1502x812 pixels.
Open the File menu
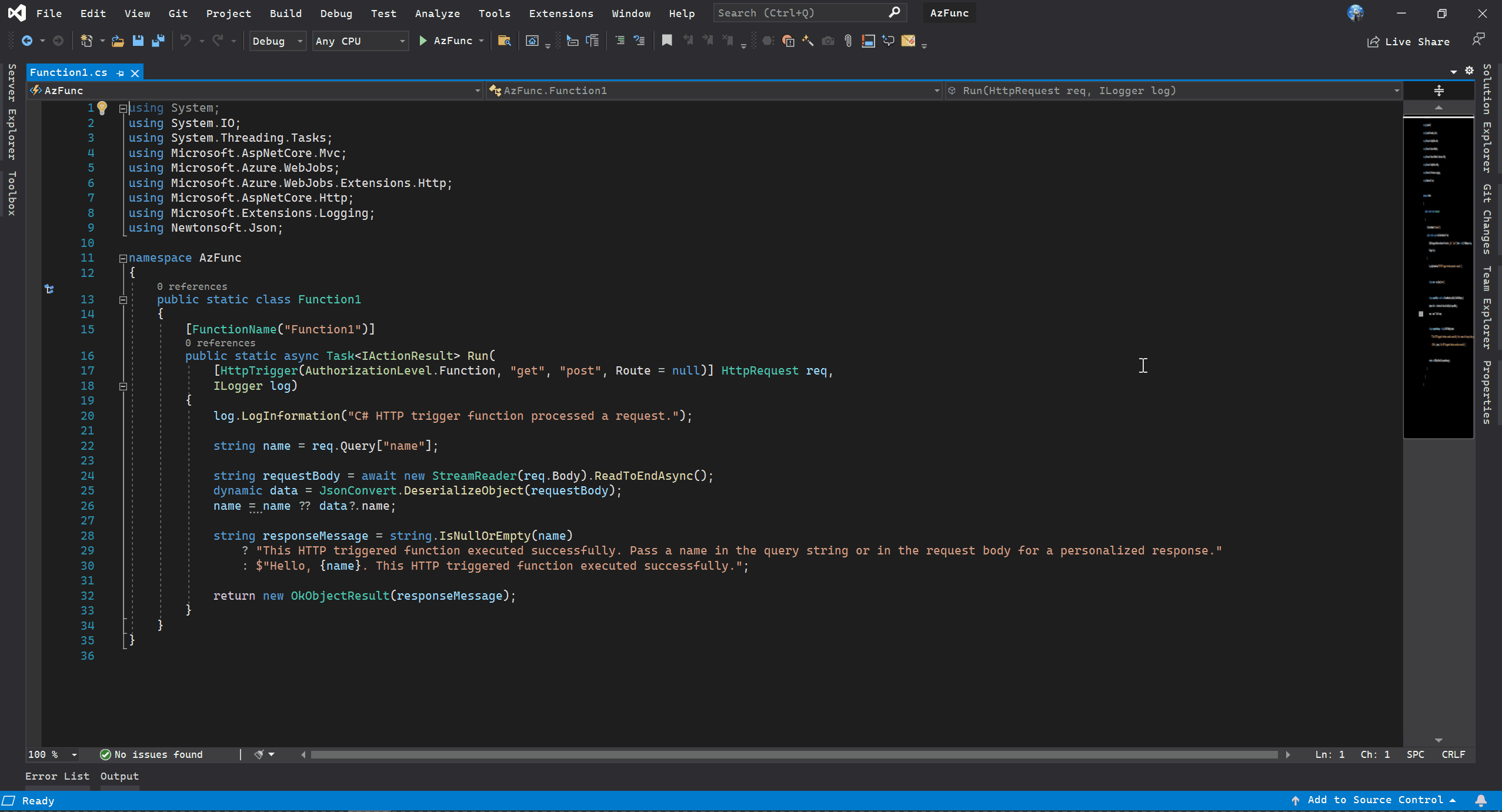pos(49,13)
